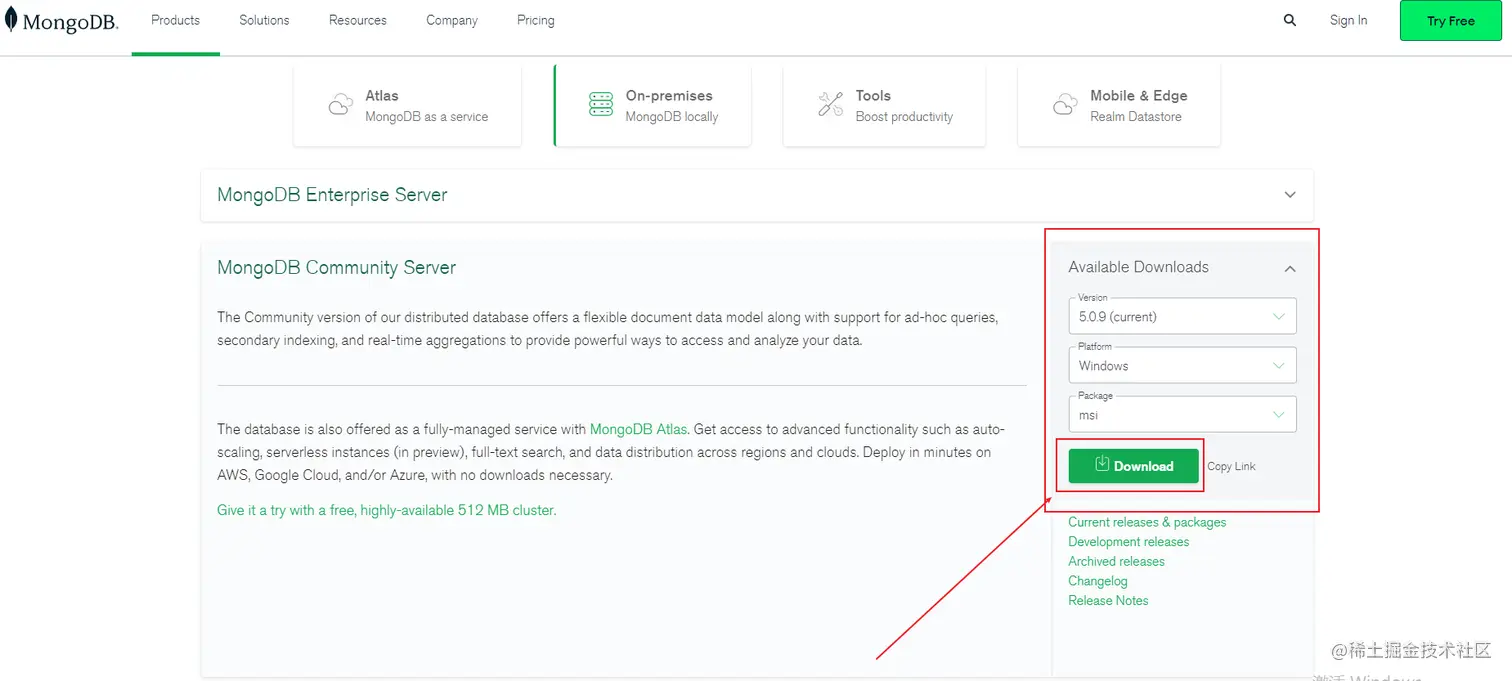Click the MongoDB Enterprise Server heading
Screen dimensions: 1512x681
coord(332,195)
